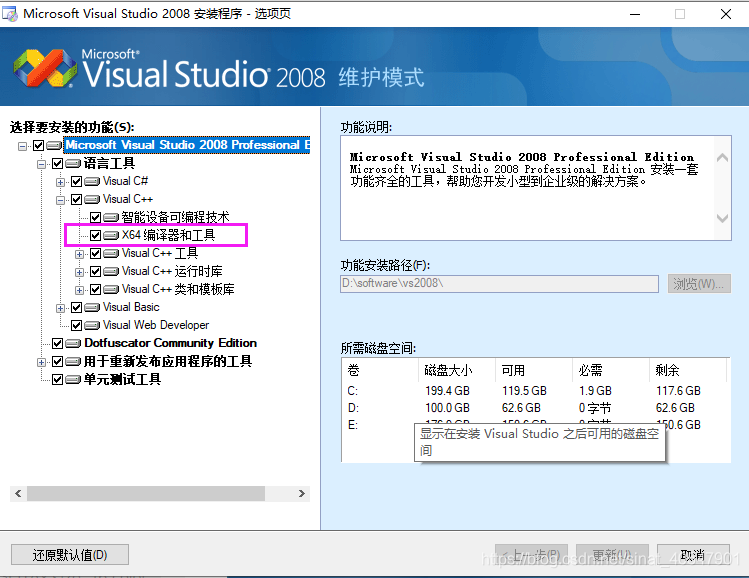Toggle the Visual C++ checkbox
The image size is (749, 578).
tap(76, 200)
